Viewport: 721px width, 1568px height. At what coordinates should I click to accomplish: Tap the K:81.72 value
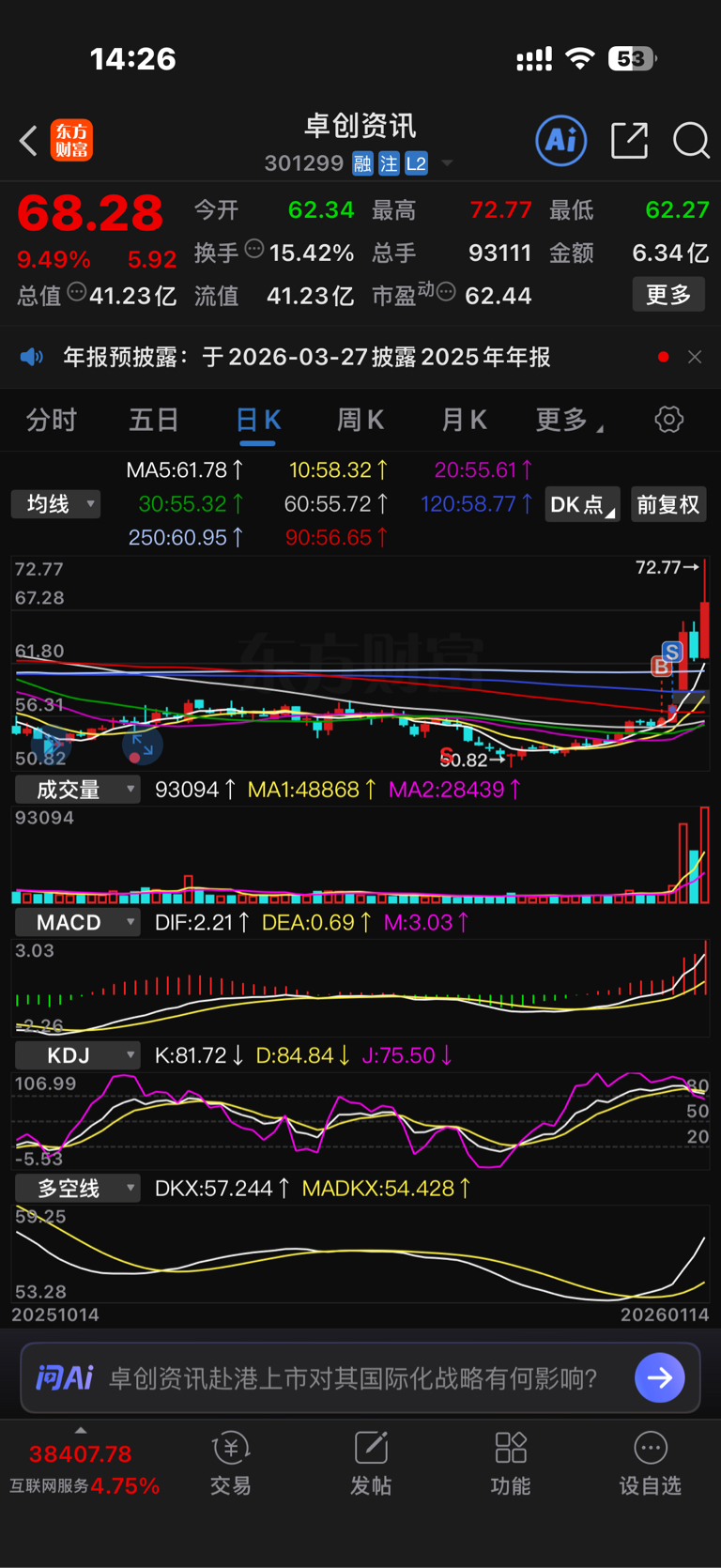[x=199, y=1055]
